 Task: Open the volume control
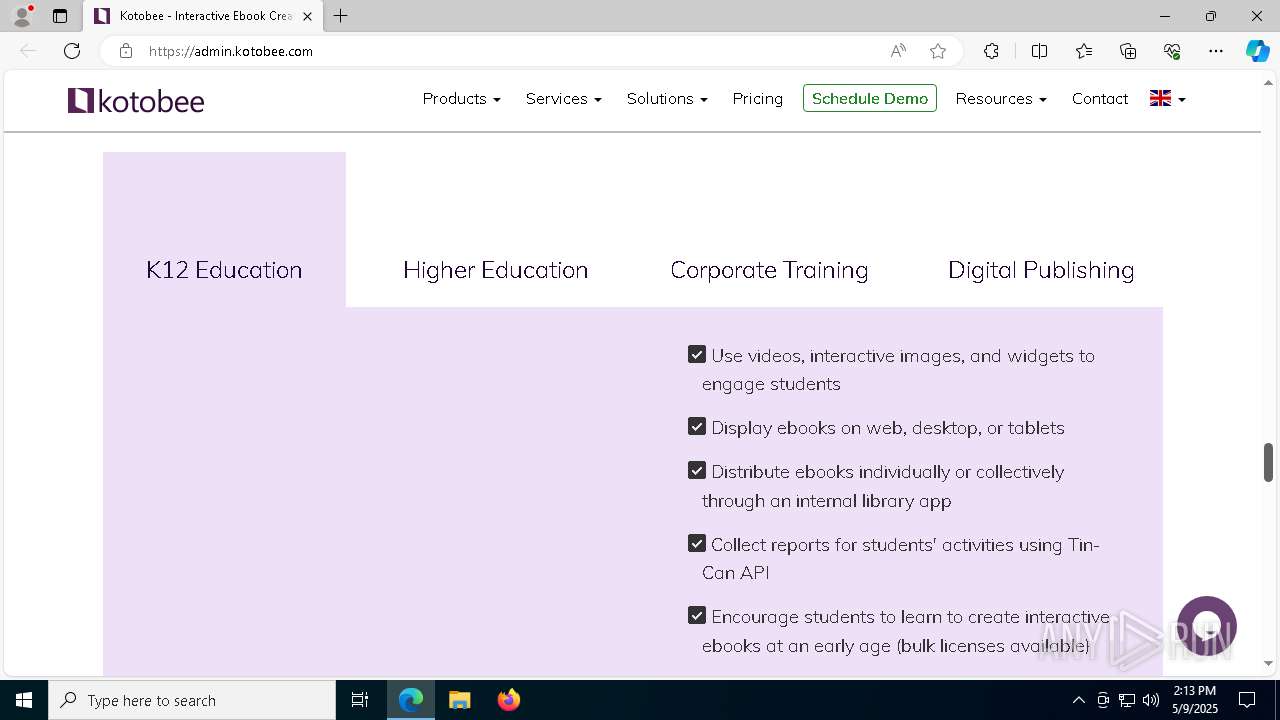click(1151, 700)
